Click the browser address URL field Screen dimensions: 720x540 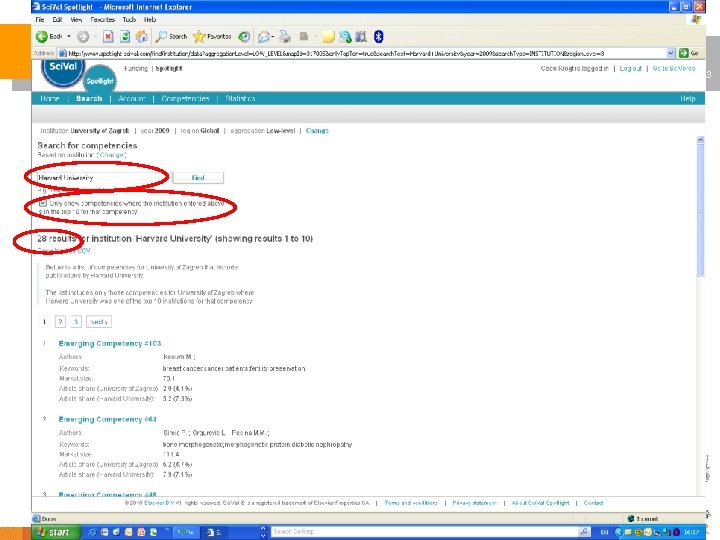[x=366, y=53]
